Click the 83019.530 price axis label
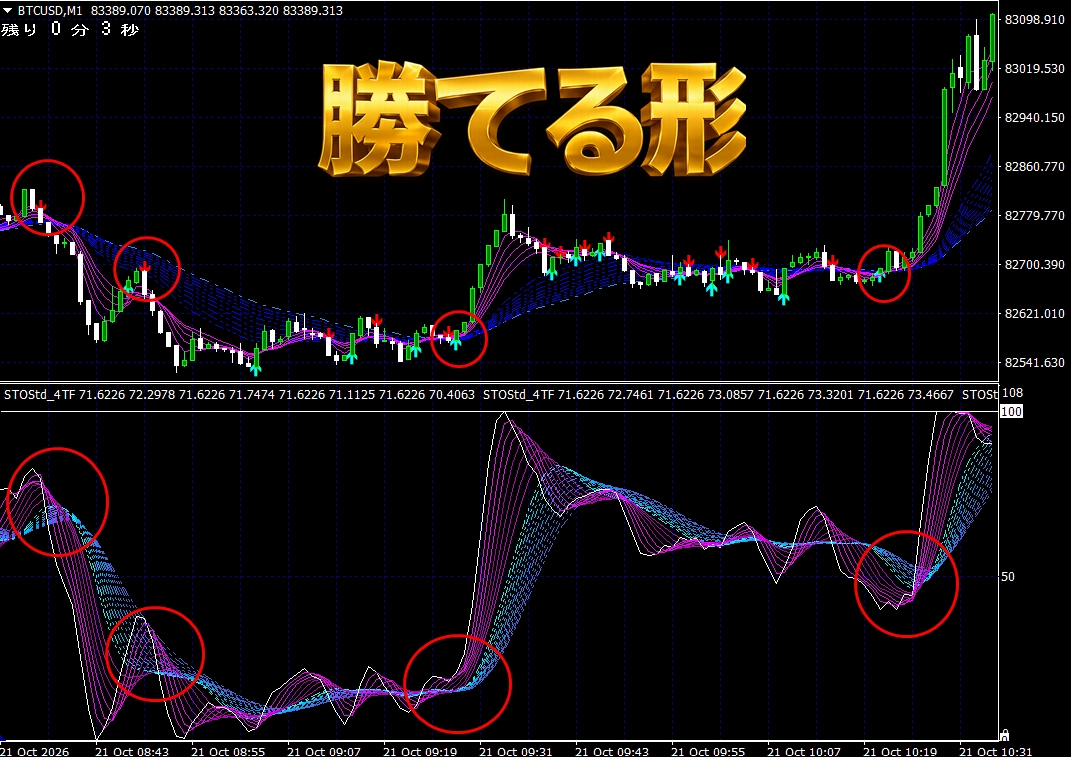Screen dimensions: 1071x757 pyautogui.click(x=1034, y=68)
